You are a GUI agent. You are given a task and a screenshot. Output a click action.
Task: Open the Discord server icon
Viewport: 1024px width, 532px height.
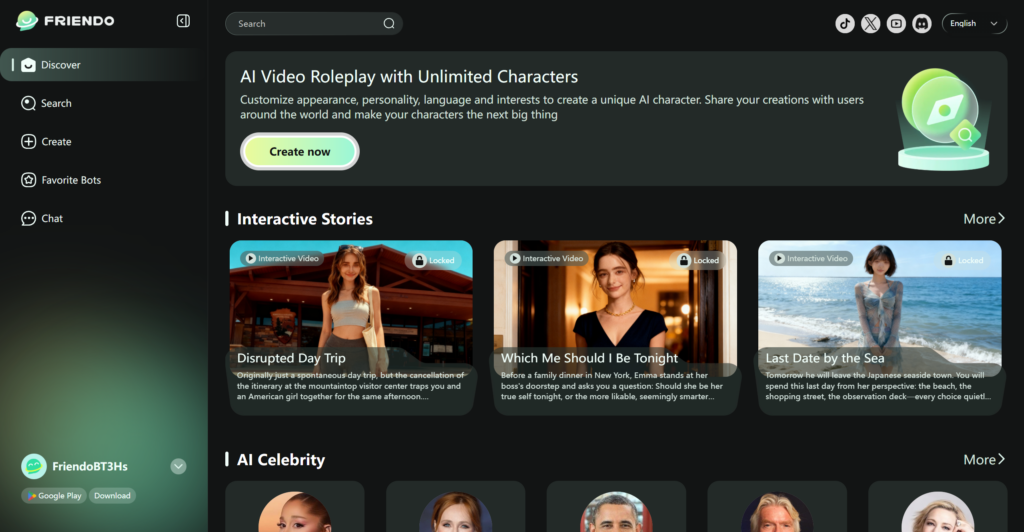click(x=921, y=23)
